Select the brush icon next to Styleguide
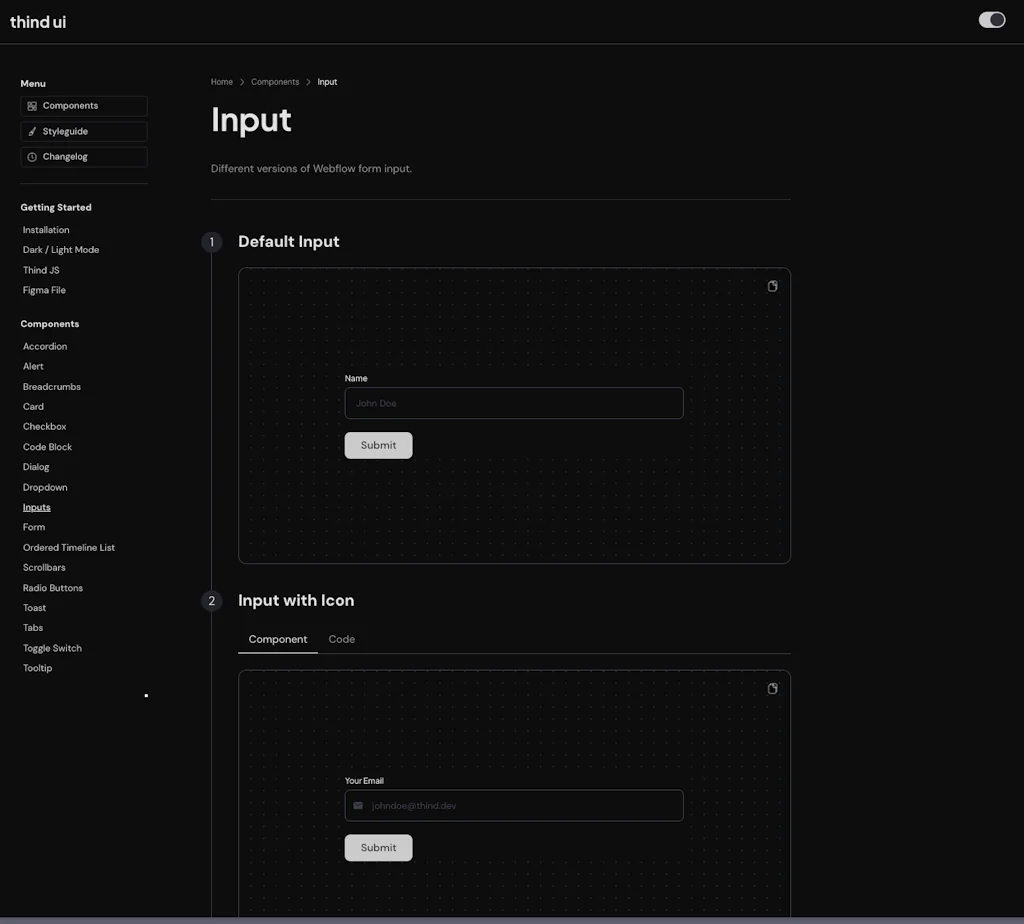 pos(31,131)
